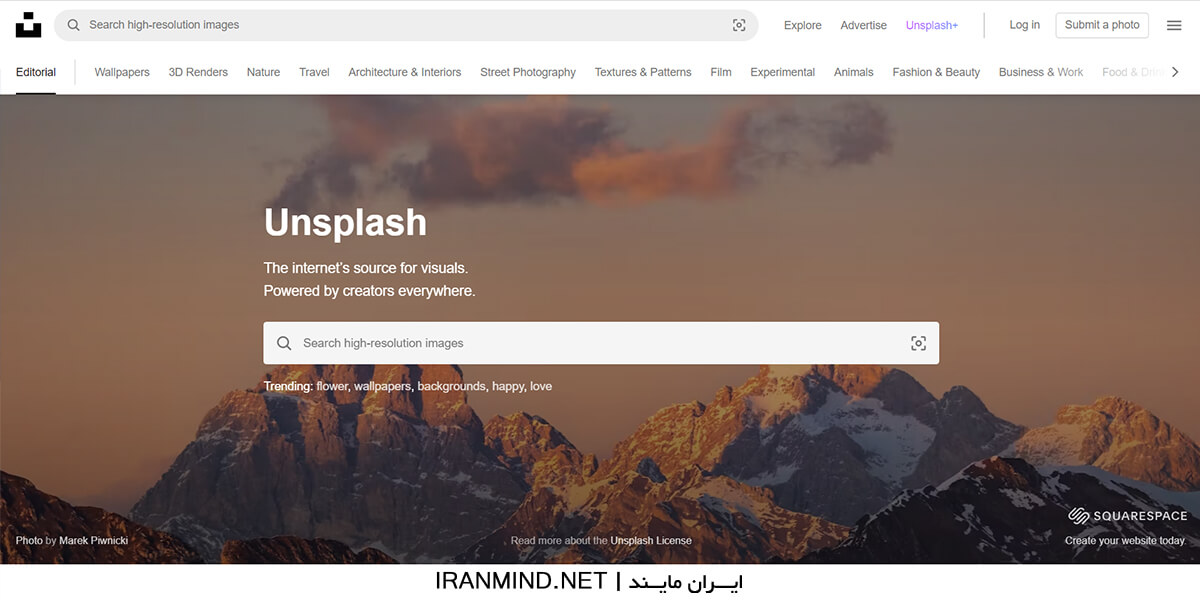This screenshot has width=1200, height=600.
Task: Click the Unsplash License link
Action: (x=650, y=540)
